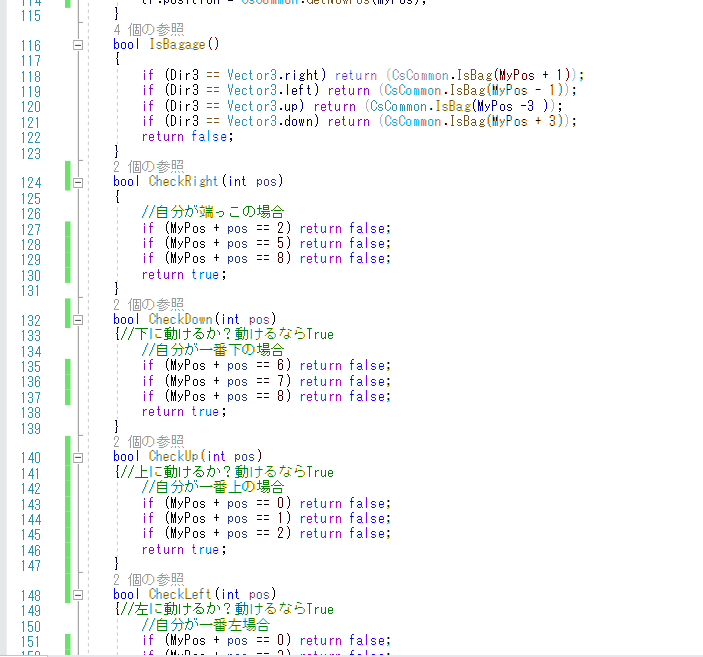Click the CheckLeft method name
Screen dimensions: 703x657
click(x=180, y=594)
